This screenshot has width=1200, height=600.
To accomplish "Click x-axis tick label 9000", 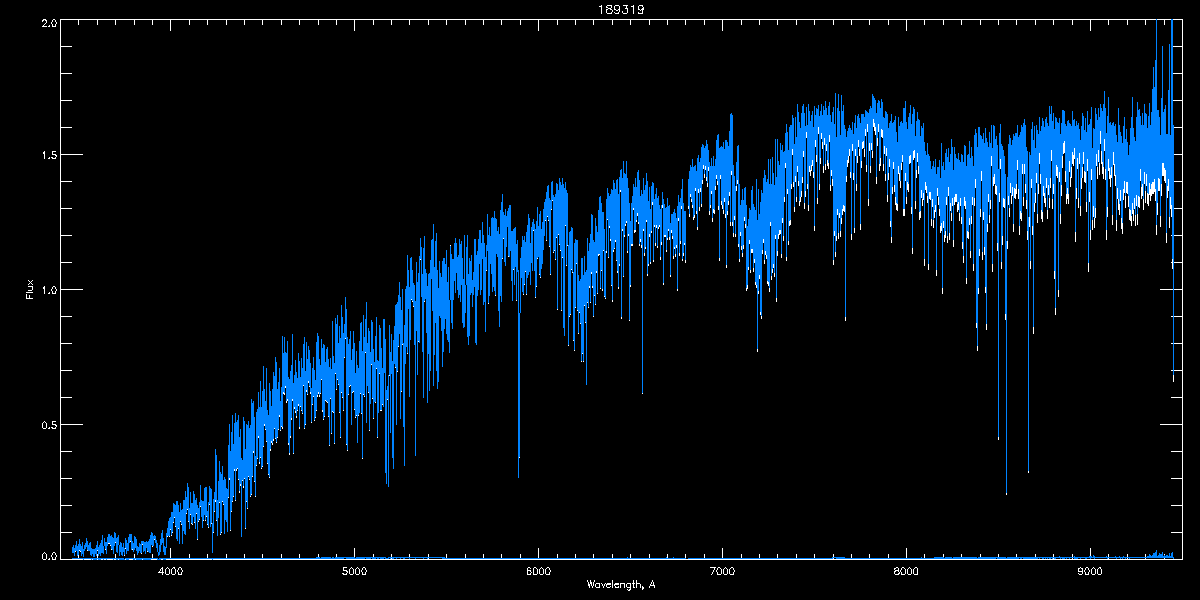I will 1090,571.
